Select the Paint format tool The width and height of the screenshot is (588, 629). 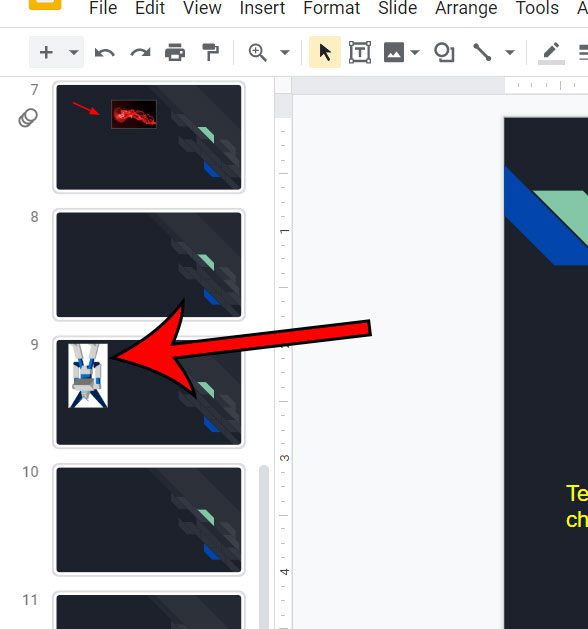pos(210,53)
